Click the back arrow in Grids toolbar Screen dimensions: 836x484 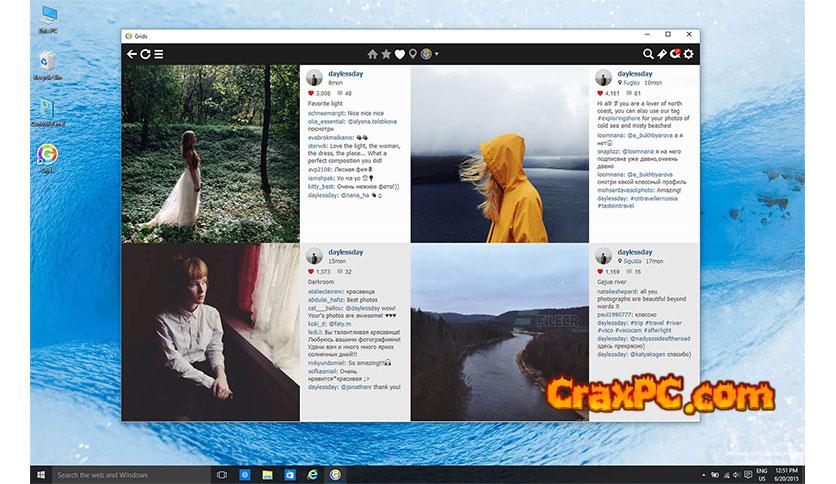click(132, 54)
